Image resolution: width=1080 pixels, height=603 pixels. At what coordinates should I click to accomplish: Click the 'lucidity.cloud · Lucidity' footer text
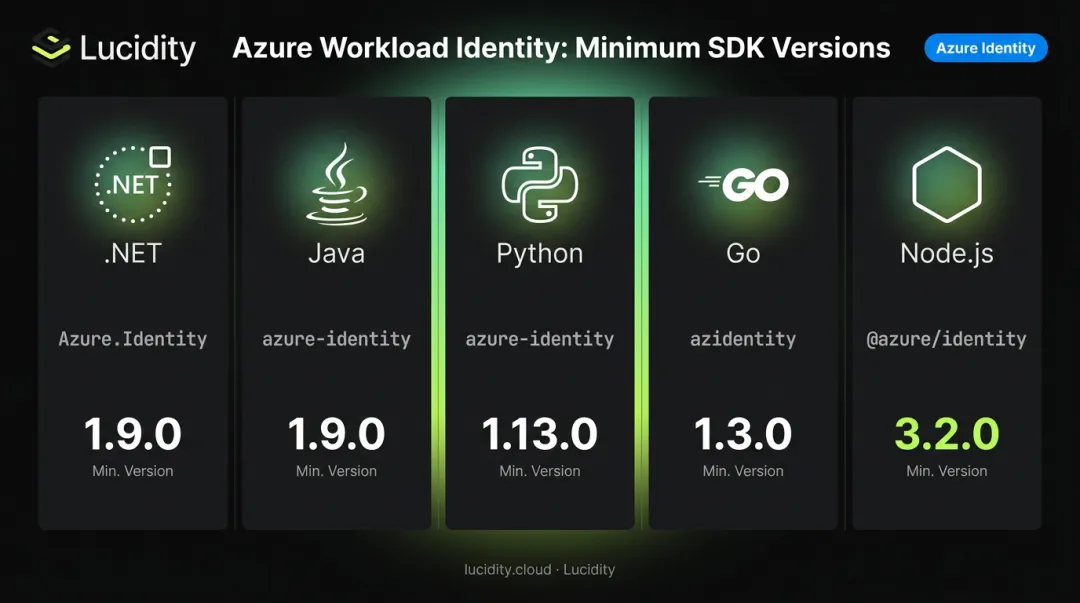(539, 570)
